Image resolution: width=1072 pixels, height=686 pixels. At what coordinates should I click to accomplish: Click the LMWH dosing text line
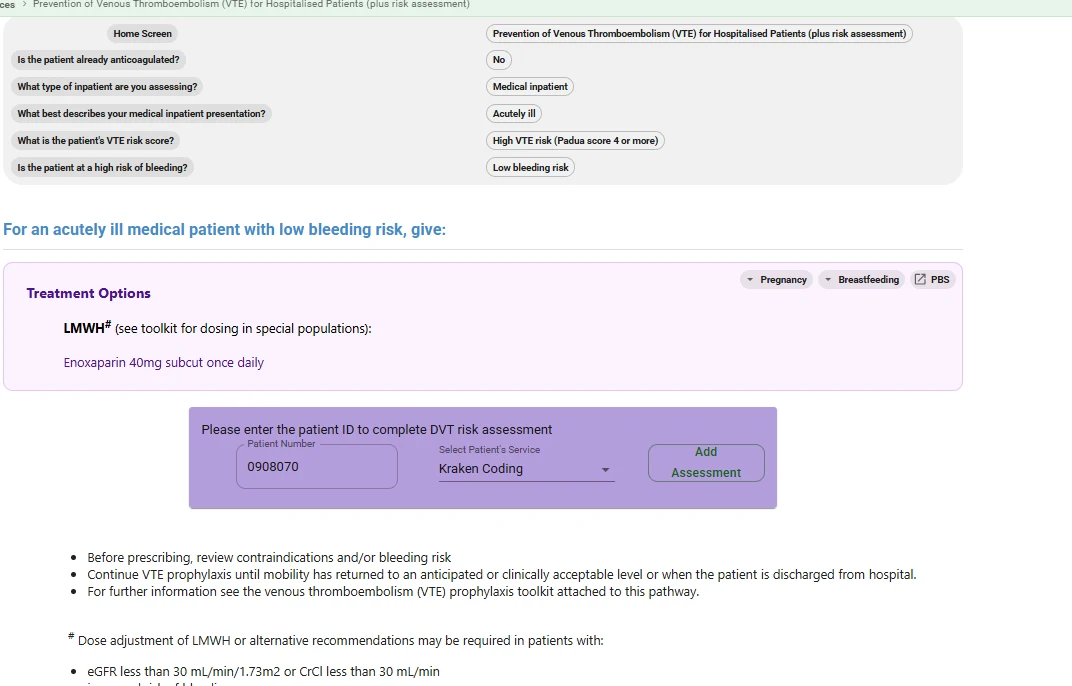(x=217, y=328)
